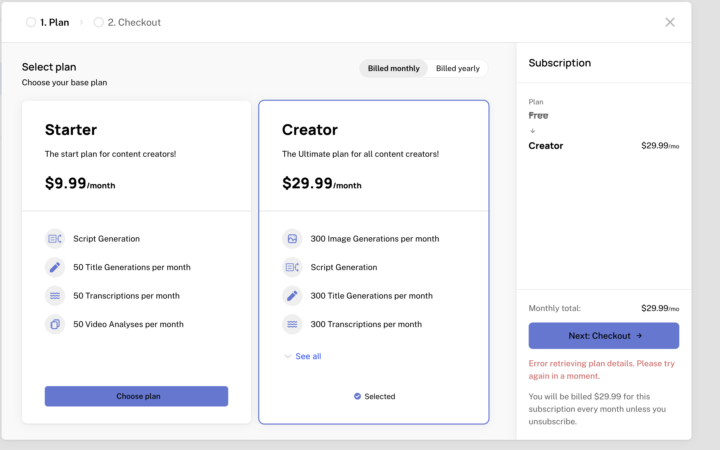Click the $29.99/month price in Creator card

(x=321, y=184)
